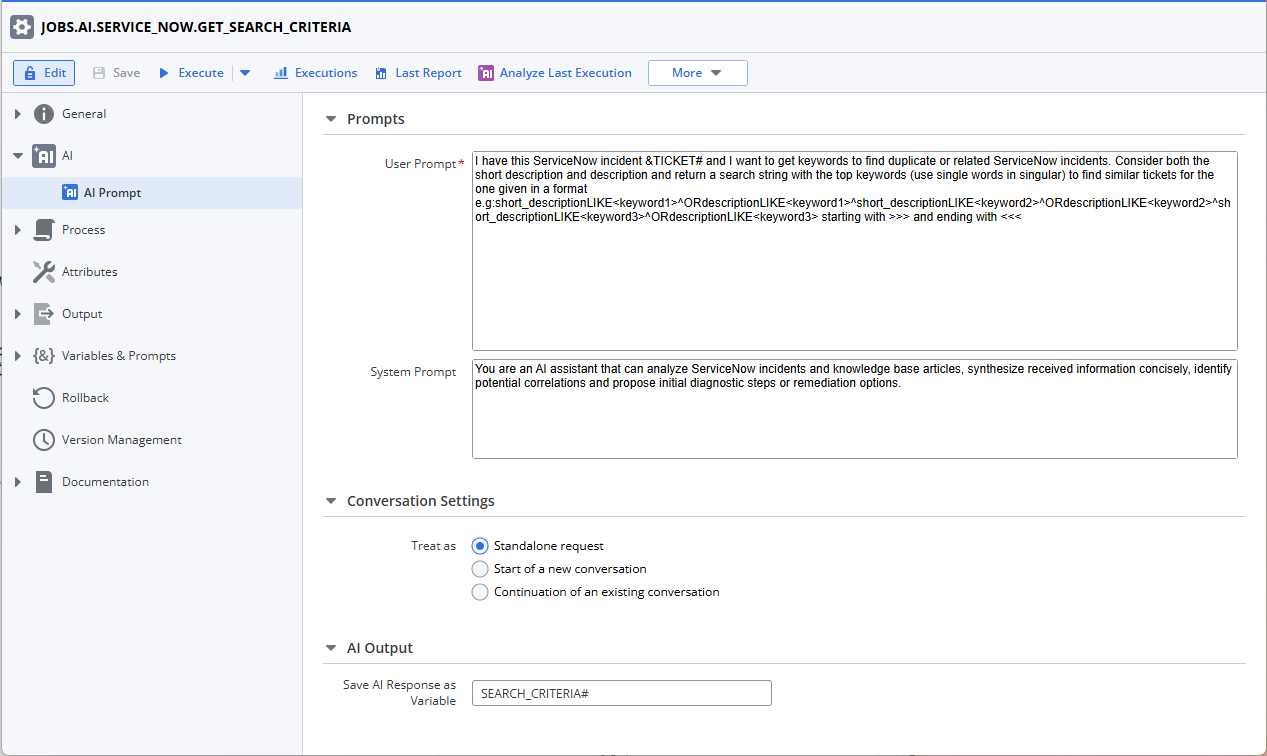Click the Save toolbar button
The height and width of the screenshot is (756, 1267).
pyautogui.click(x=116, y=73)
